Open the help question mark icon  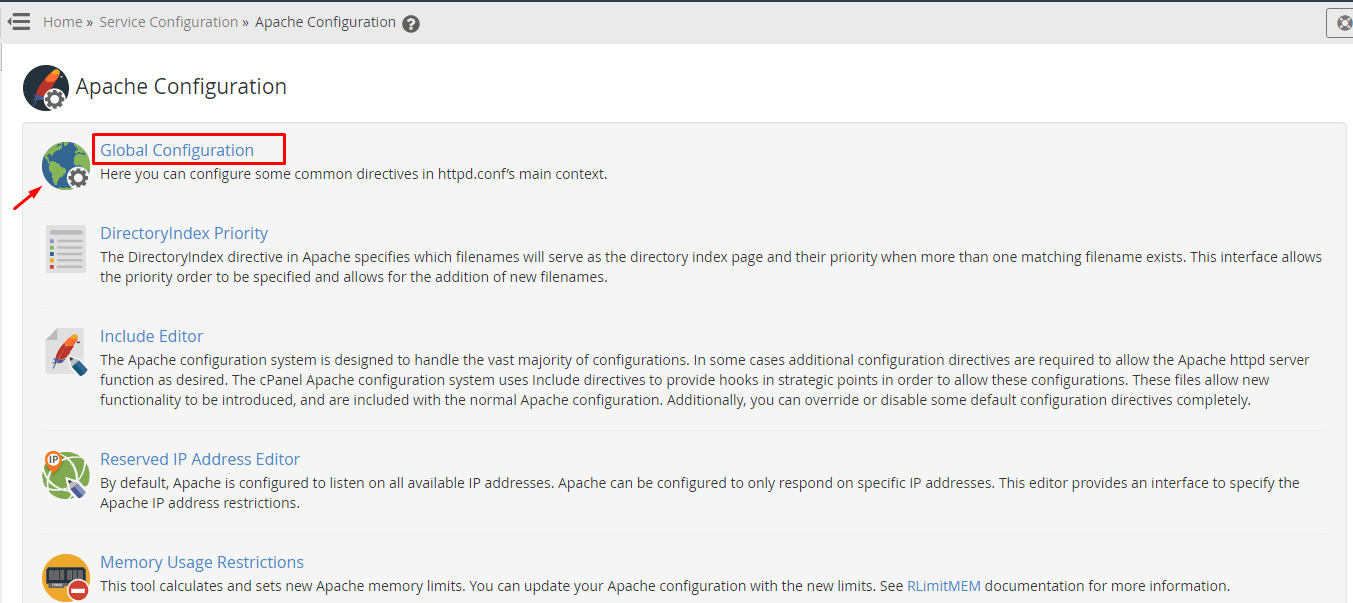[411, 24]
